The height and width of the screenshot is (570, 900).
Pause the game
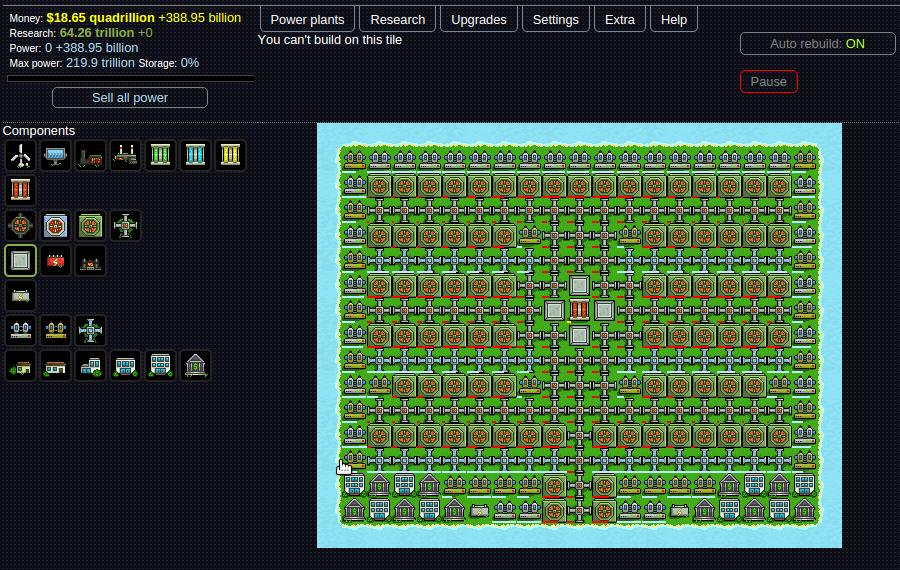[x=769, y=82]
